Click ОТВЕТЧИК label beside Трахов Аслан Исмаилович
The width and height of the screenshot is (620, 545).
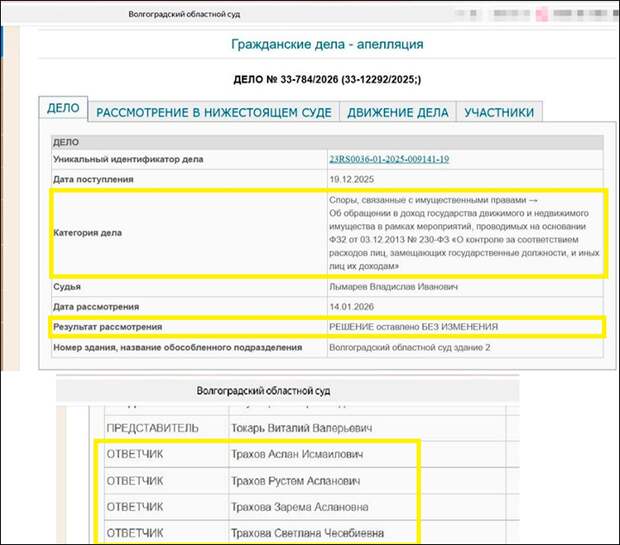[135, 454]
